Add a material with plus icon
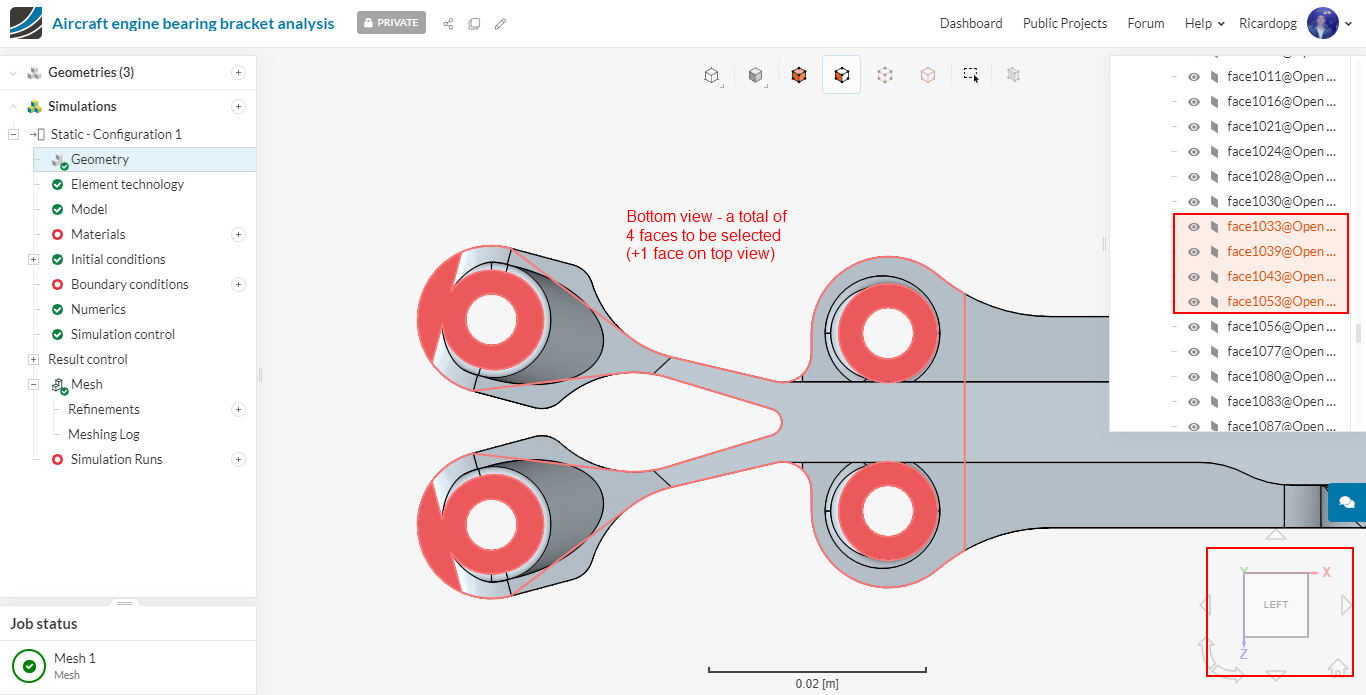This screenshot has height=695, width=1366. click(x=238, y=234)
